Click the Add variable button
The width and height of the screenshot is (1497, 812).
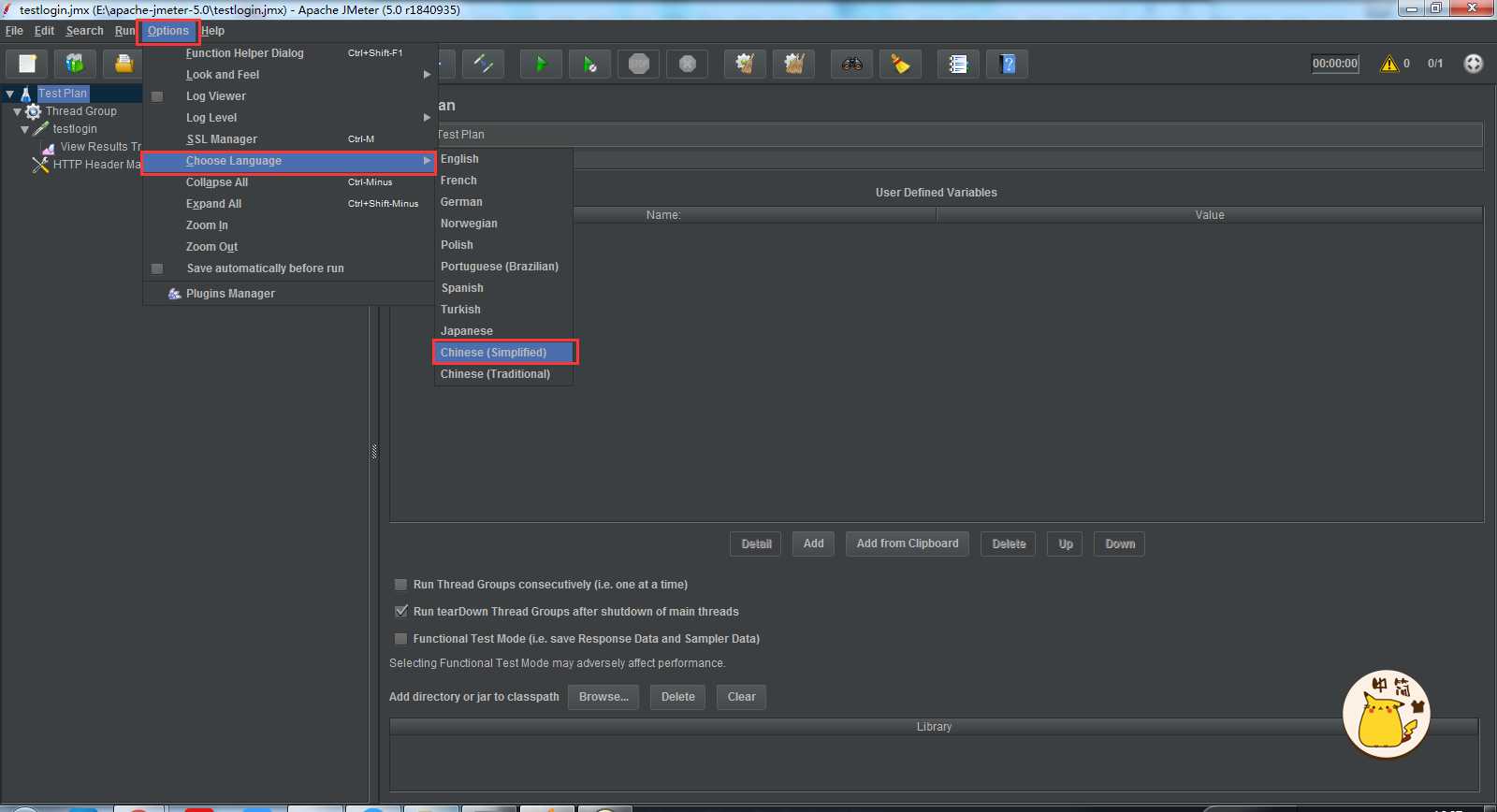pos(814,544)
